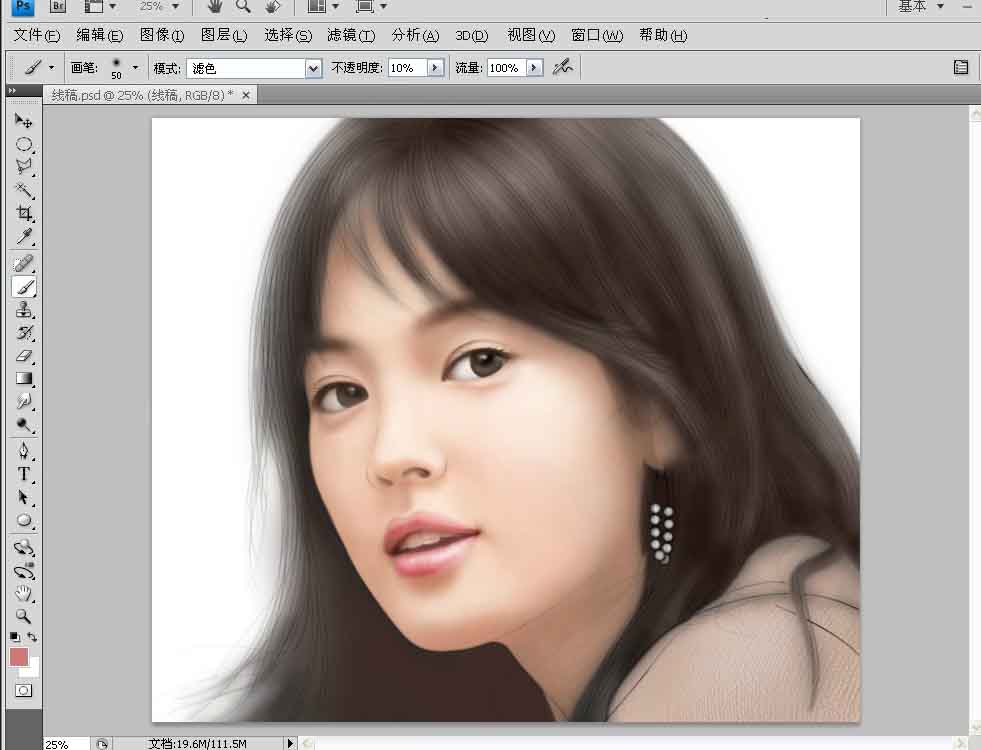Open the 帮助 menu

coord(663,35)
